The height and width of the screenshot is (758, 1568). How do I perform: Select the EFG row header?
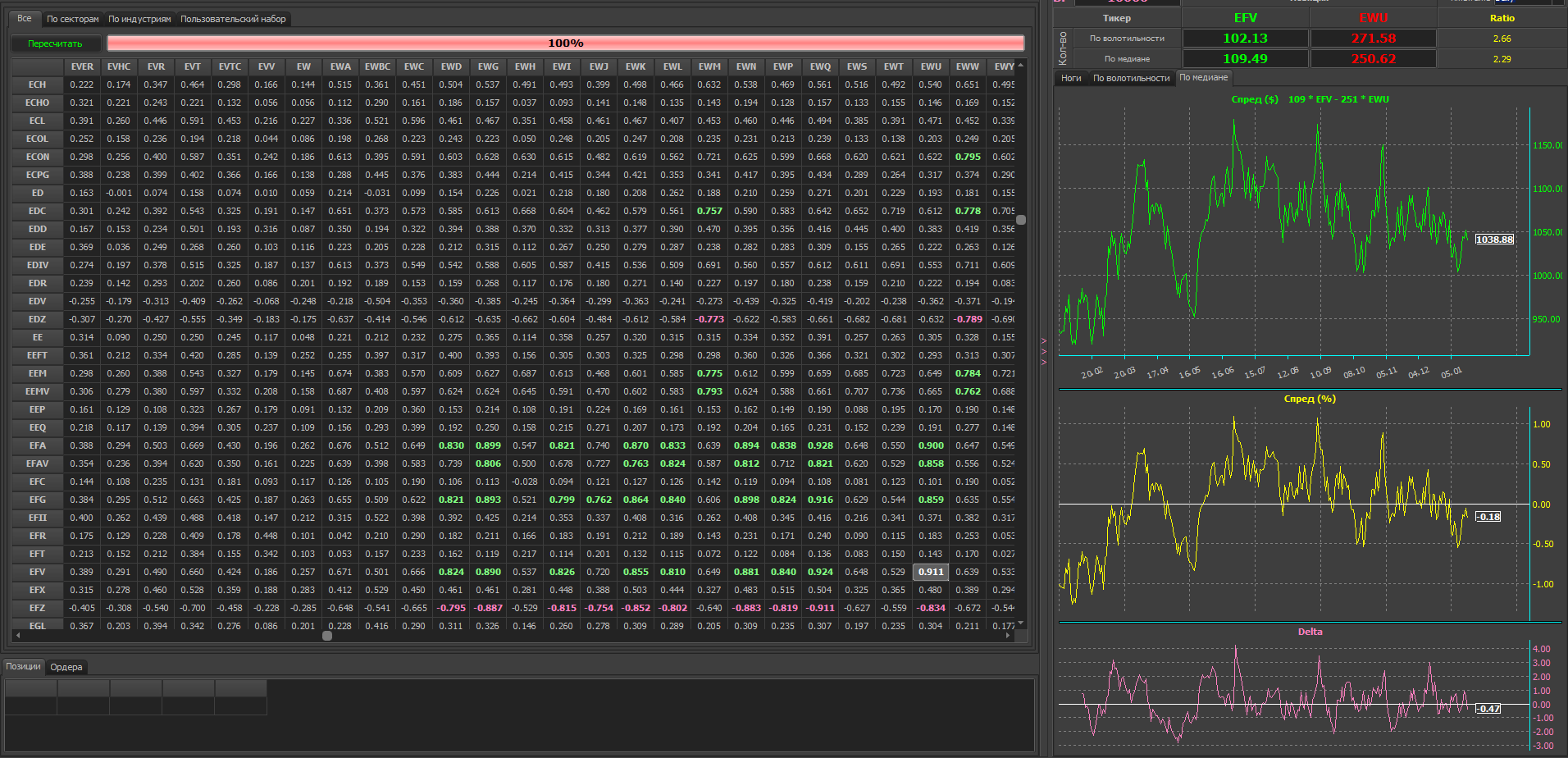coord(38,500)
